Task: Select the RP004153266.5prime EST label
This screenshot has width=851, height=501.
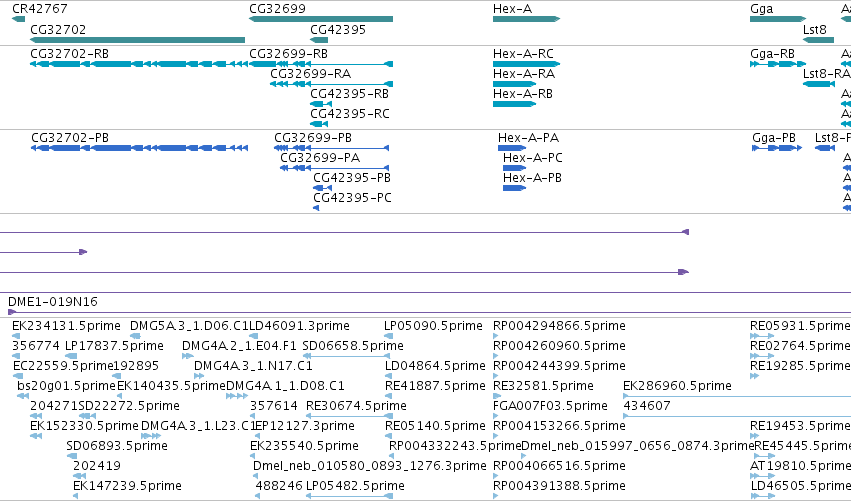Action: [x=559, y=426]
